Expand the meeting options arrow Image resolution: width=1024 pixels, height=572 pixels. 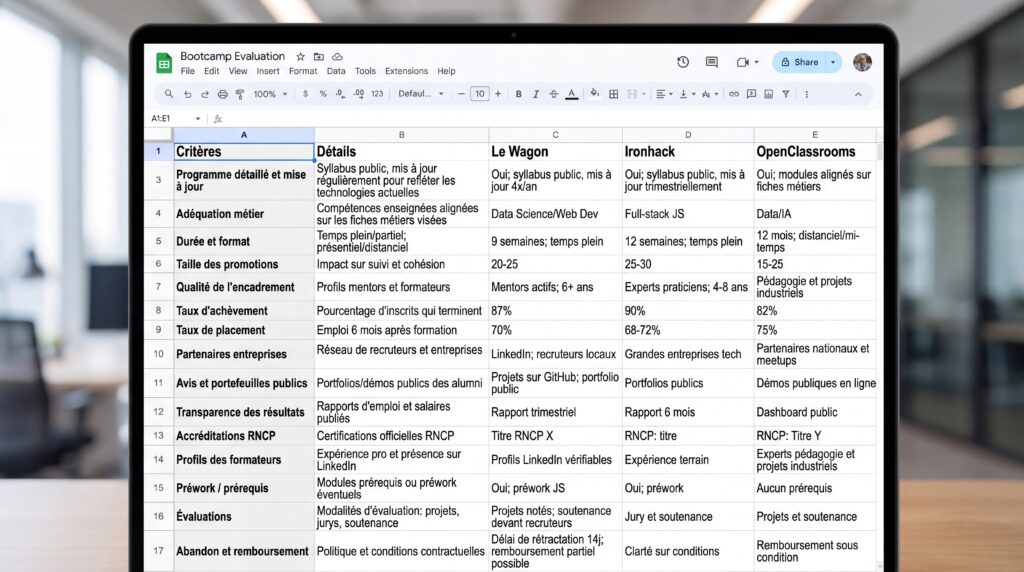(756, 62)
